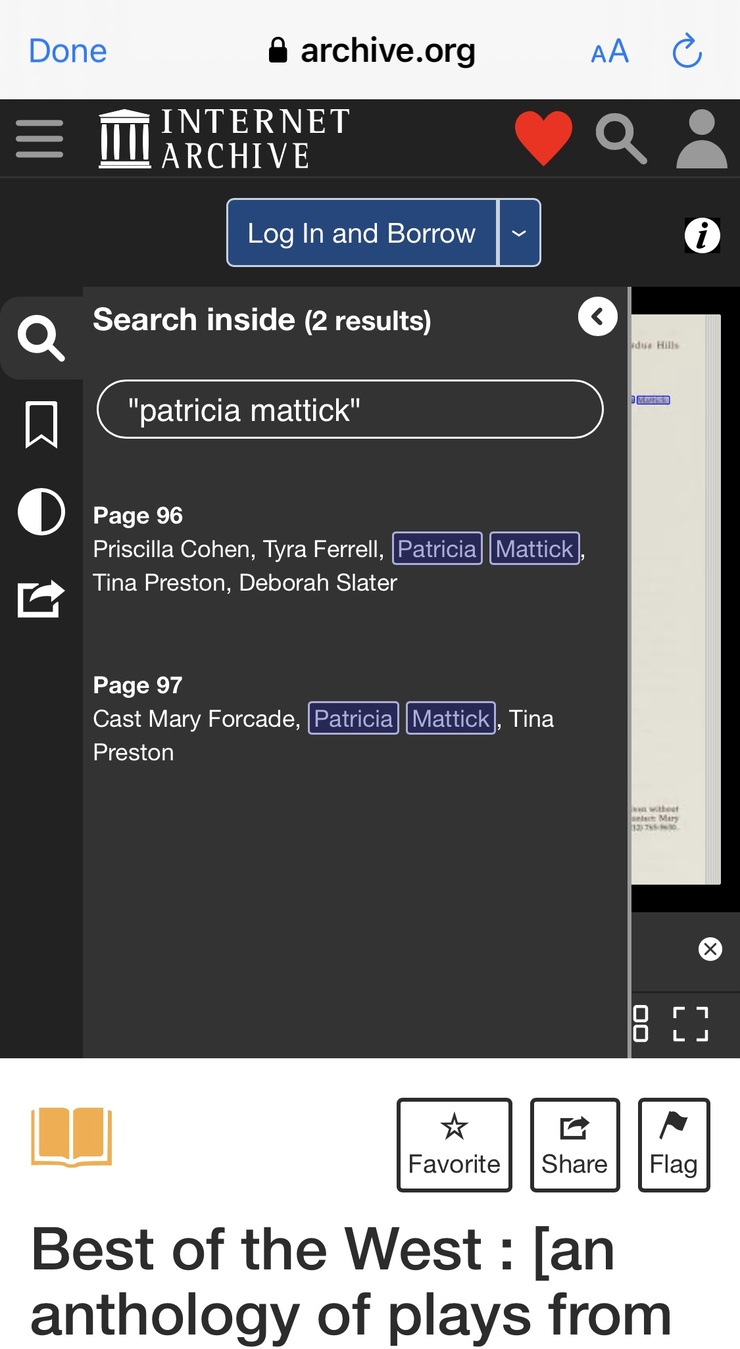This screenshot has height=1349, width=740.
Task: Select the search inside magnifier tab
Action: coord(41,339)
